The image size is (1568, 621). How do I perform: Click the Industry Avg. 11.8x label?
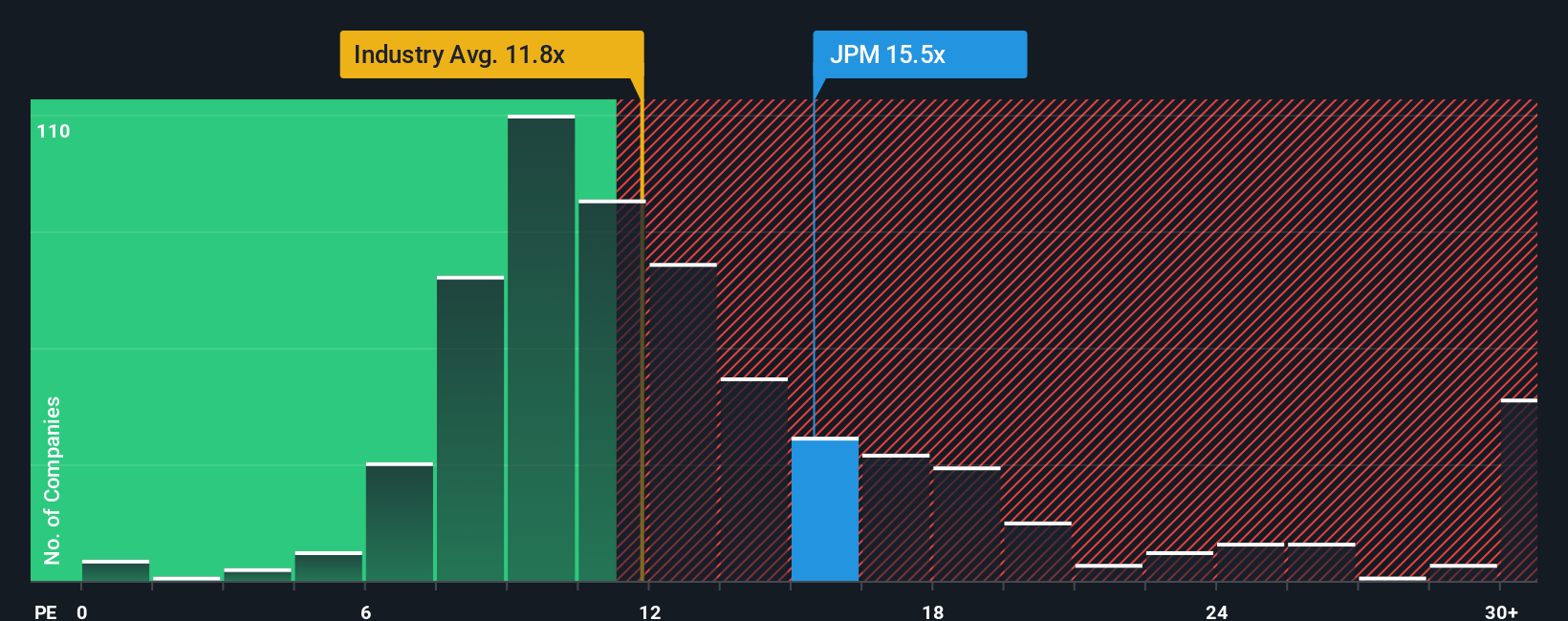pos(491,54)
